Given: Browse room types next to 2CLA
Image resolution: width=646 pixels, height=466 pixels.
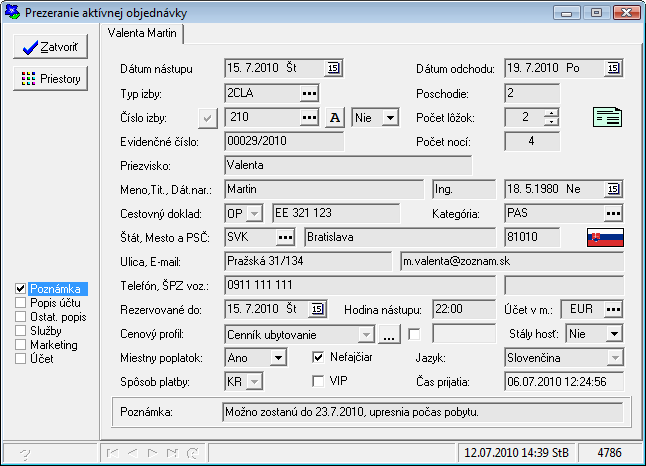Looking at the screenshot, I should click(x=309, y=94).
